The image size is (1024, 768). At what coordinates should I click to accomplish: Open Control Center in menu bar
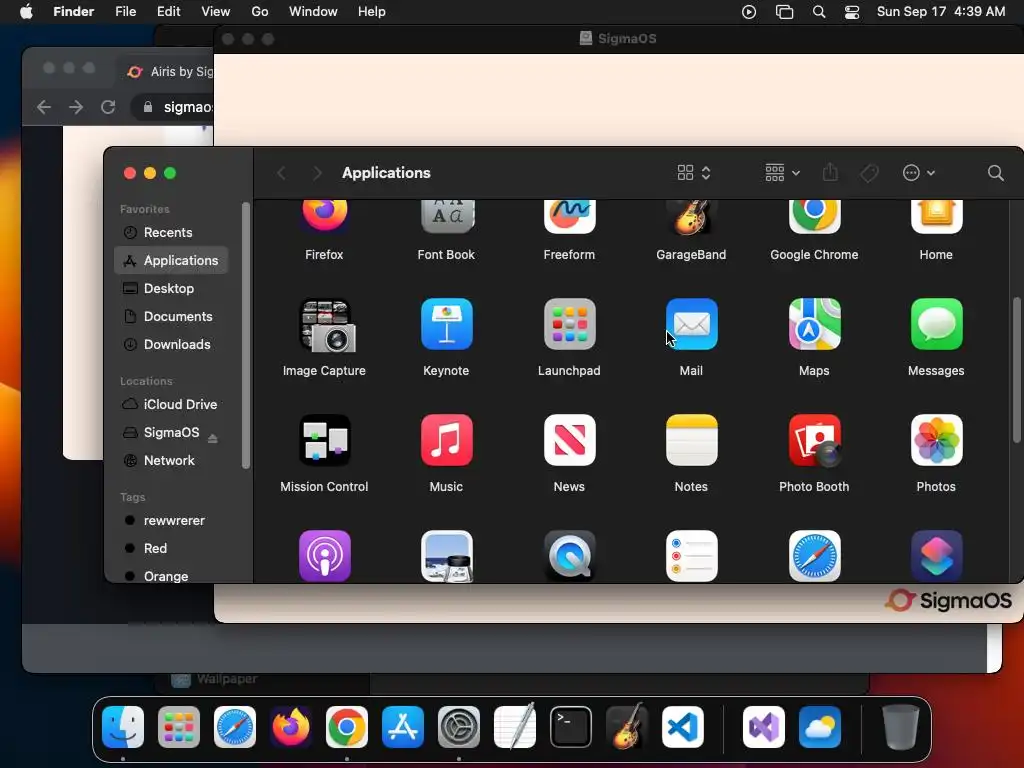coord(852,12)
